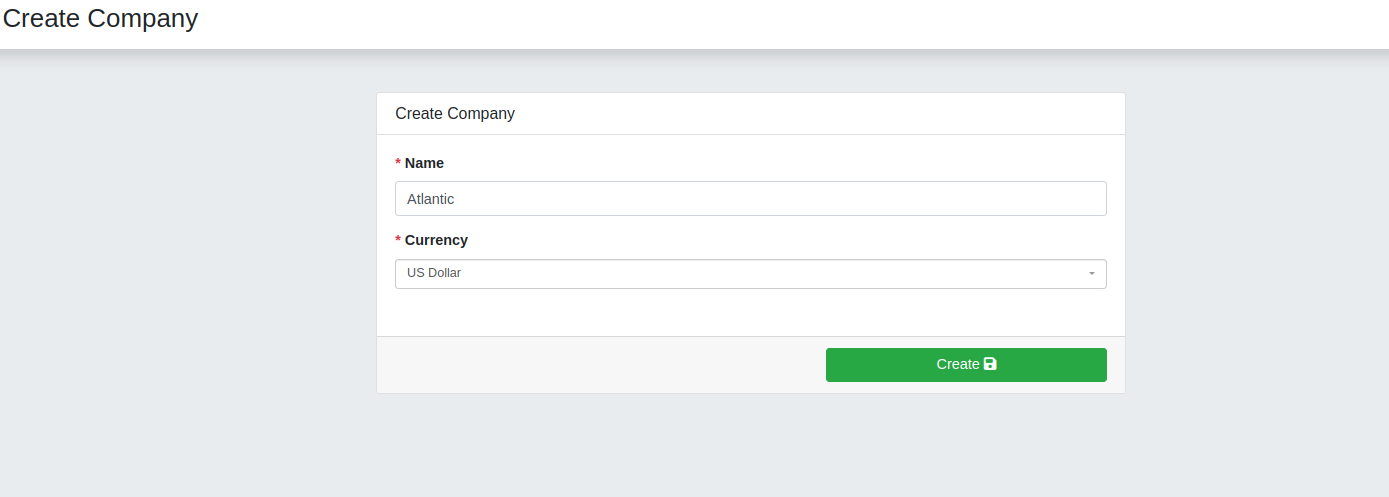Open the Currency select box
The height and width of the screenshot is (497, 1389).
coord(751,274)
